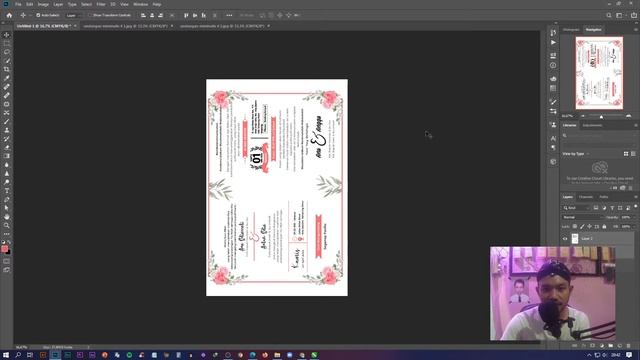Toggle the layer filter on/off switch
The height and width of the screenshot is (360, 640).
click(636, 207)
